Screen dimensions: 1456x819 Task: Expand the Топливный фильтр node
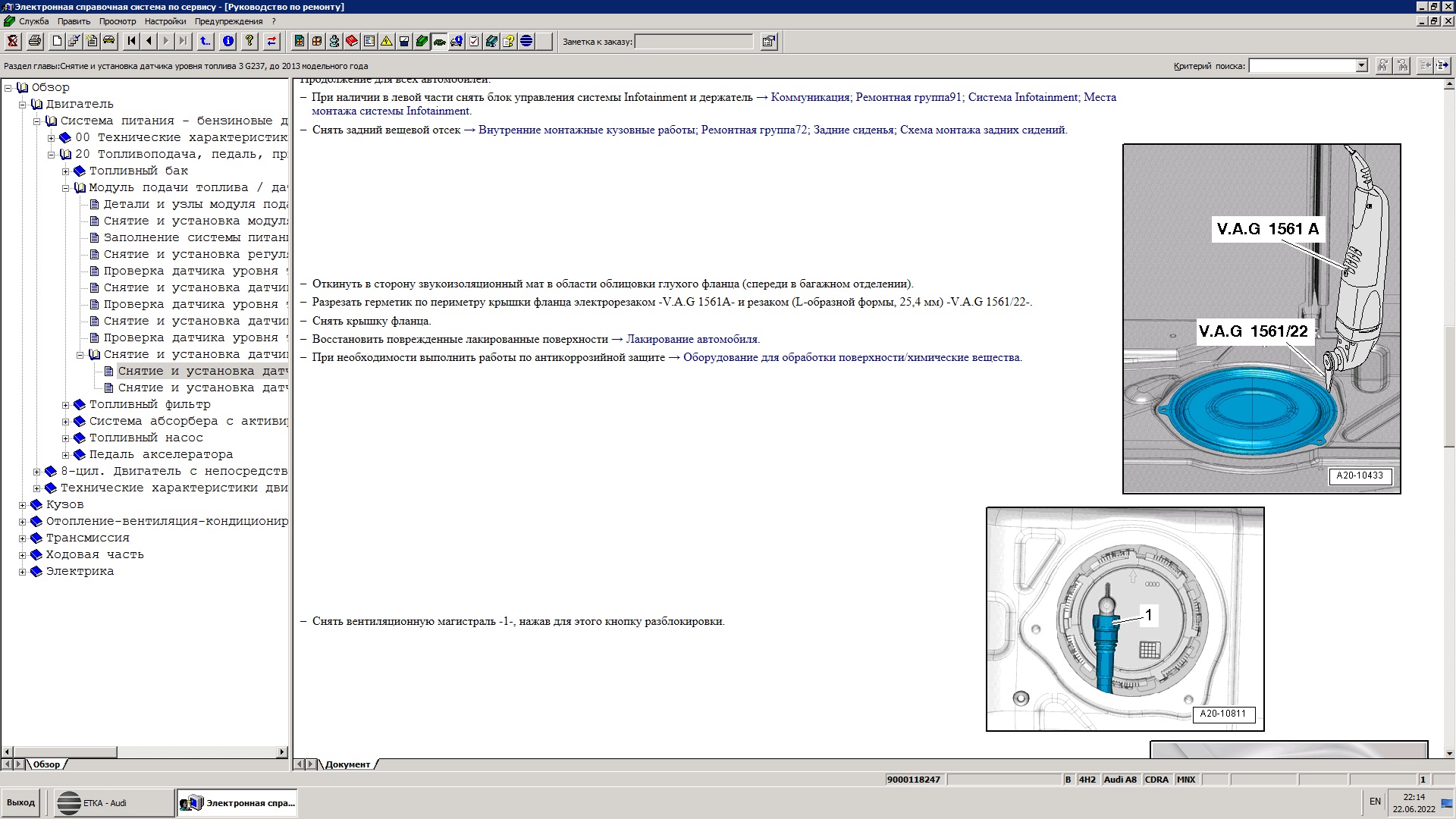tap(66, 405)
